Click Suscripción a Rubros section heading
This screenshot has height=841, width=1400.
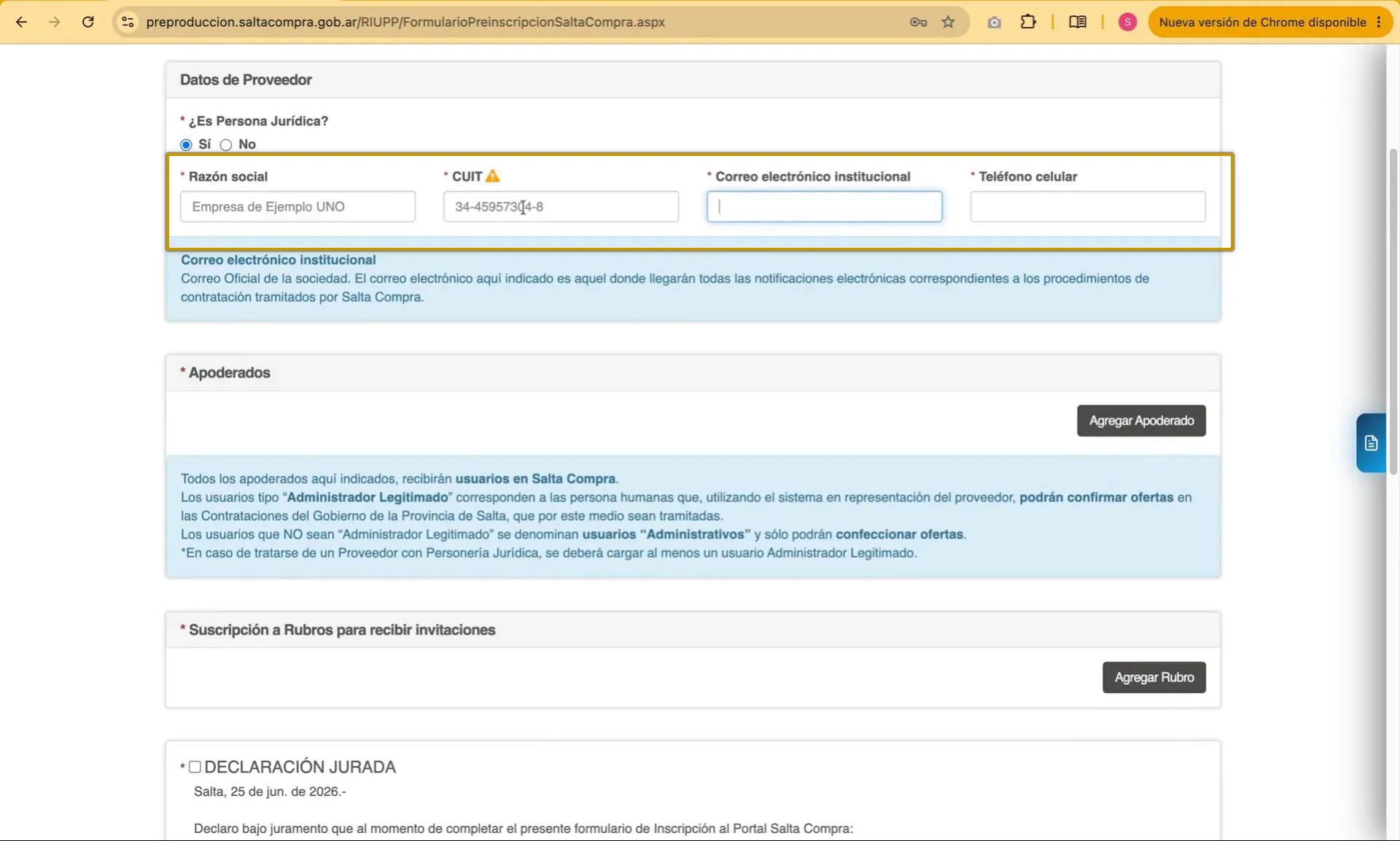(x=342, y=630)
